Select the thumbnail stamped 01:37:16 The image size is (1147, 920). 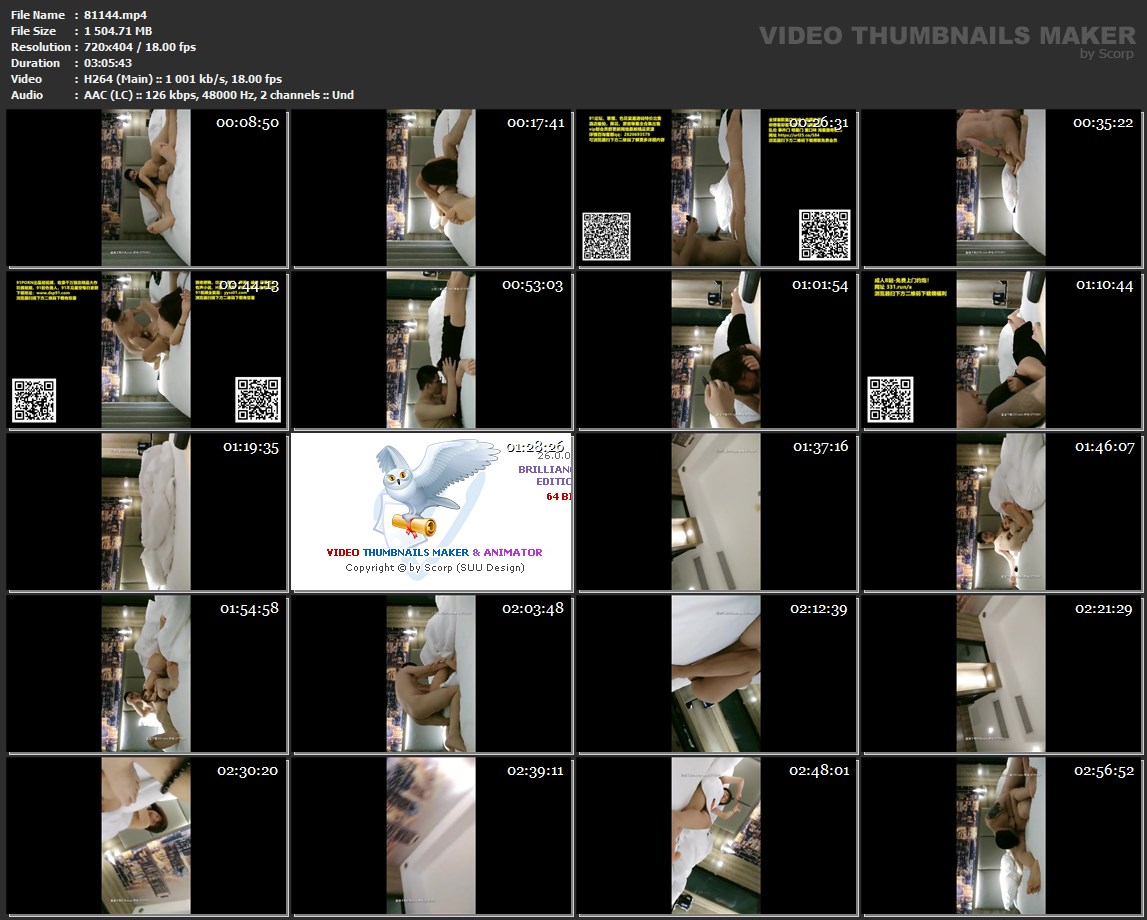click(x=716, y=512)
